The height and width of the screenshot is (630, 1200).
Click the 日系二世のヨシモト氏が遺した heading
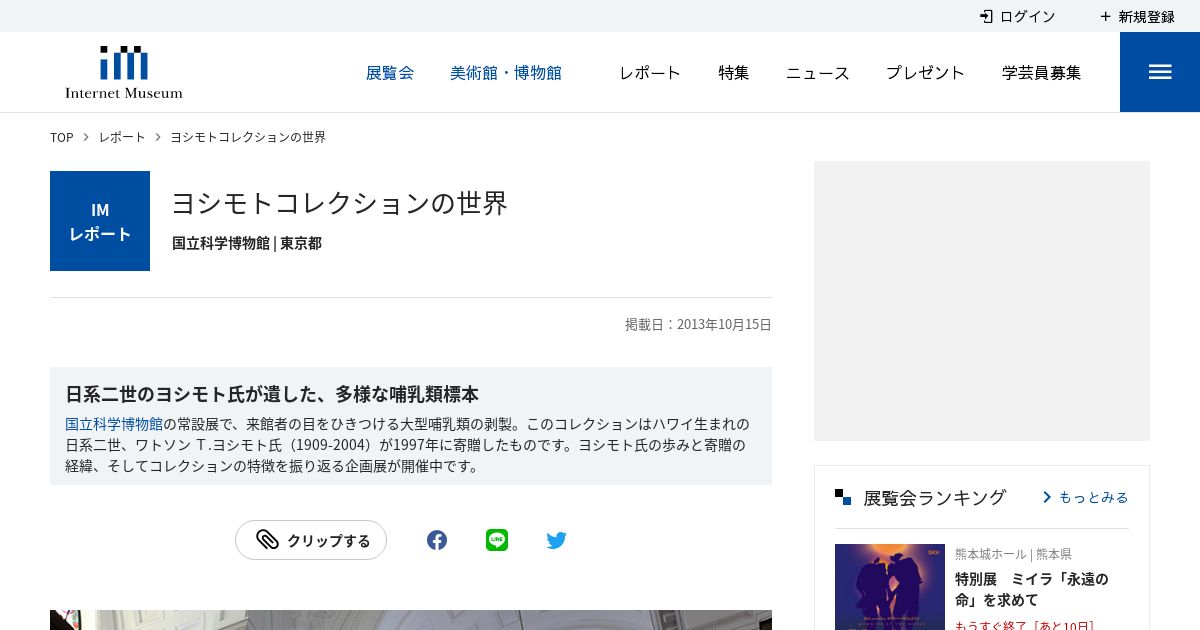pyautogui.click(x=272, y=394)
